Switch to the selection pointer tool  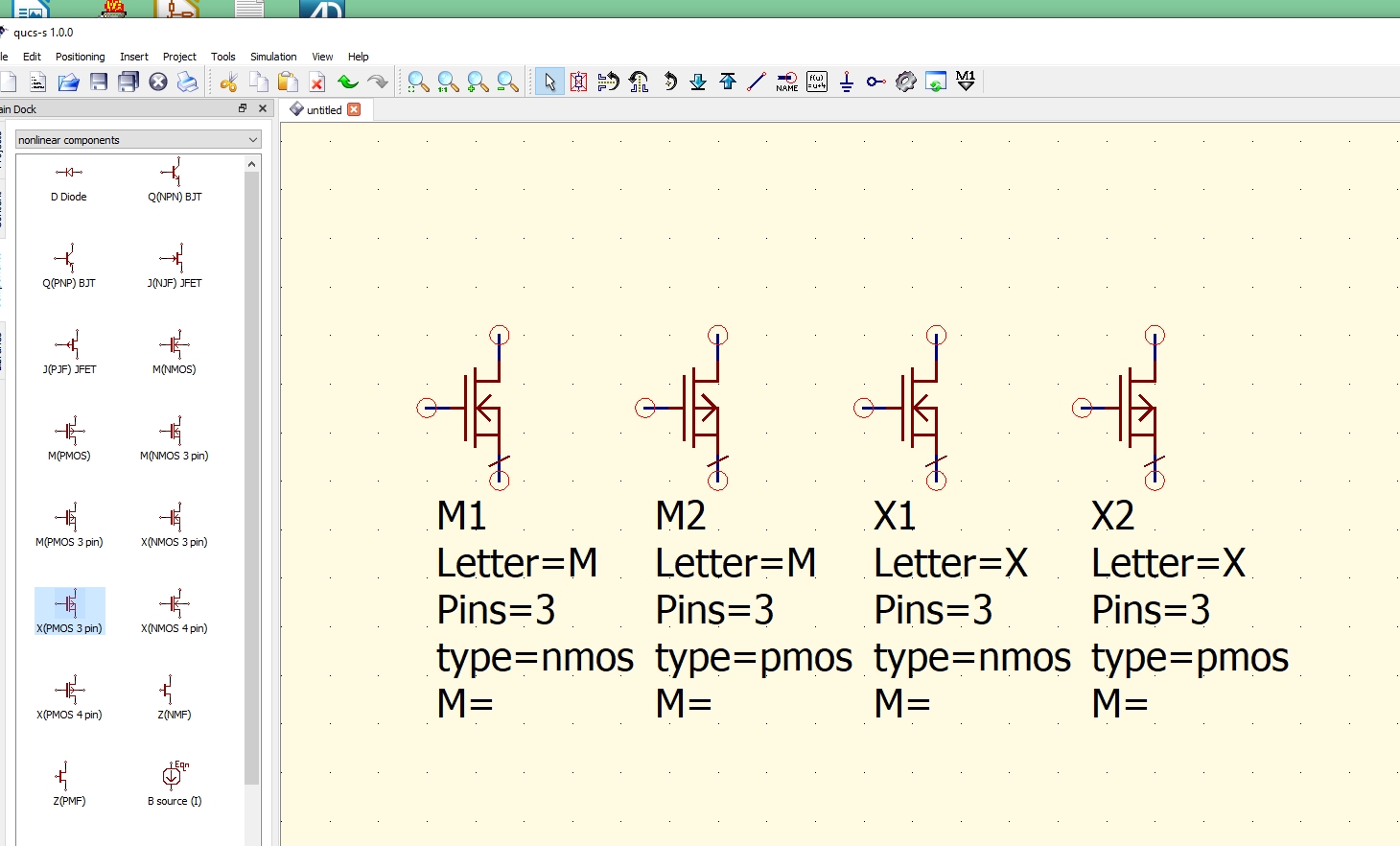tap(548, 82)
